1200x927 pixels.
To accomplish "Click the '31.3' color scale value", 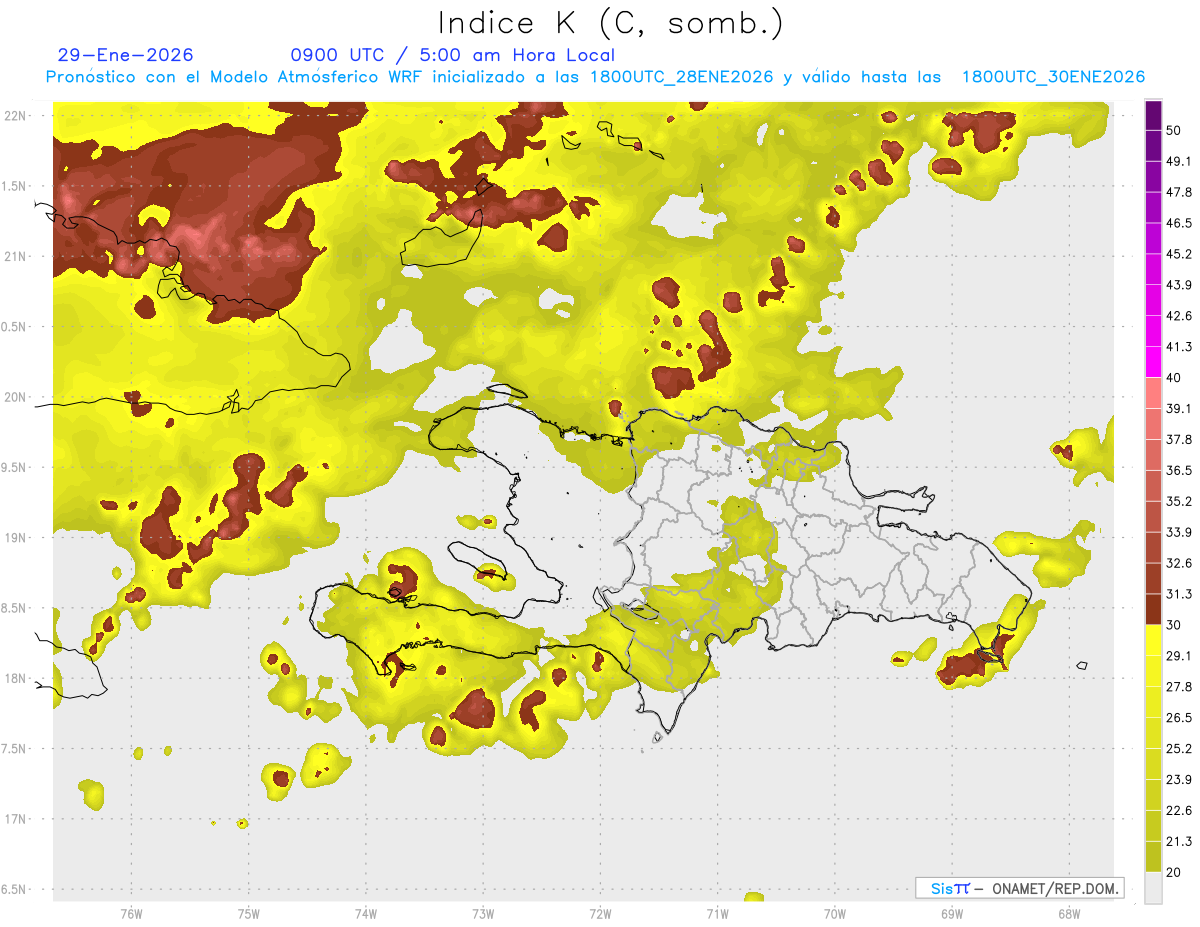I will [x=1179, y=594].
